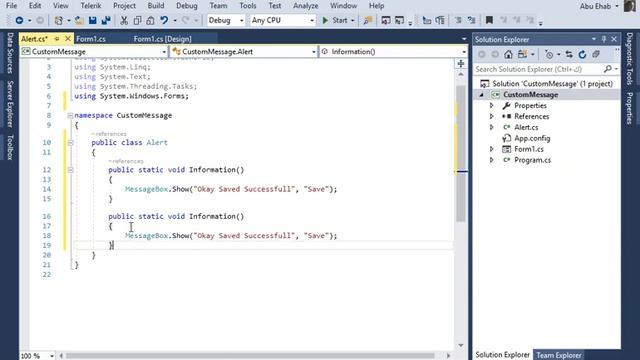
Task: Switch to the Team Explorer tab
Action: click(558, 355)
